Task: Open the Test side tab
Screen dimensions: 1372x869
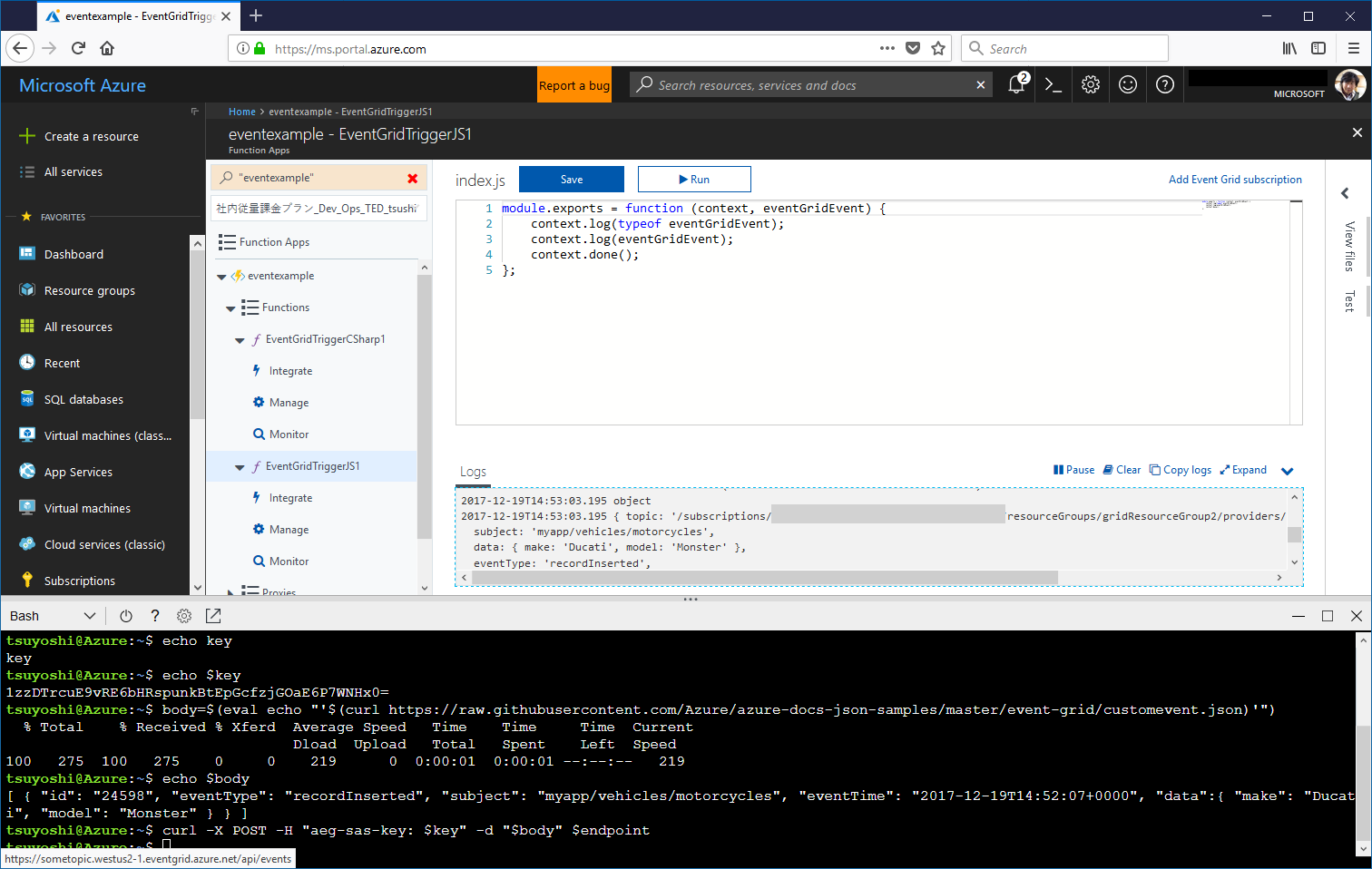Action: coord(1349,301)
